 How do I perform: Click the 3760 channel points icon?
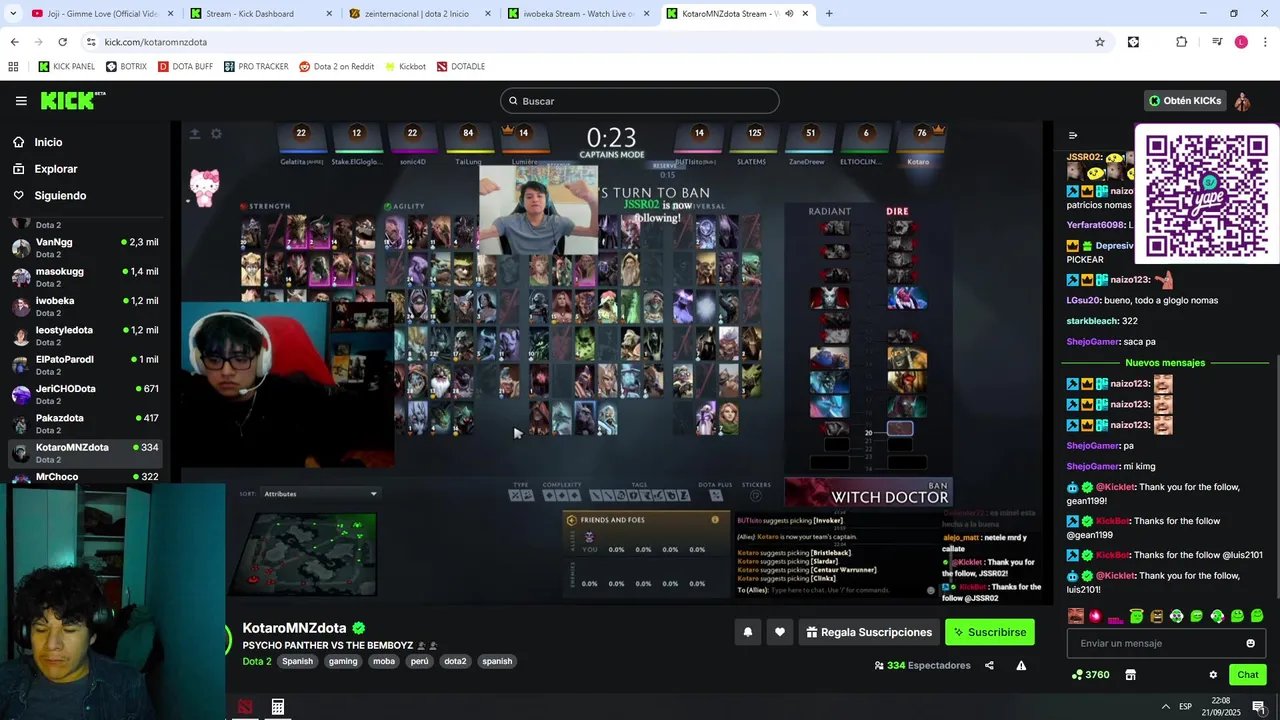coord(1077,675)
